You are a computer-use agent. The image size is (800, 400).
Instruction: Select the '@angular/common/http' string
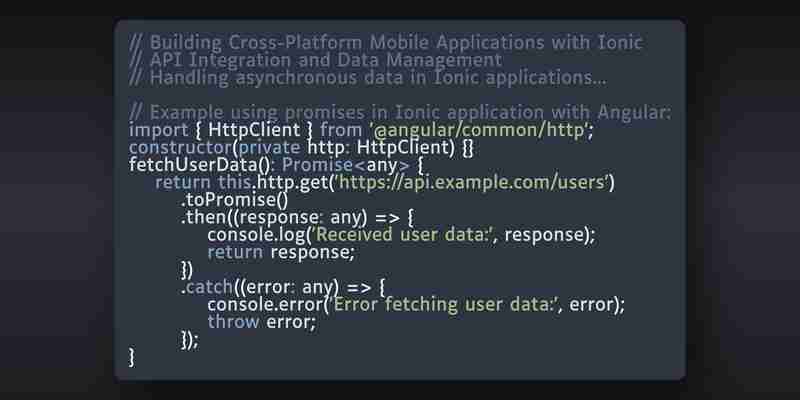[x=479, y=130]
